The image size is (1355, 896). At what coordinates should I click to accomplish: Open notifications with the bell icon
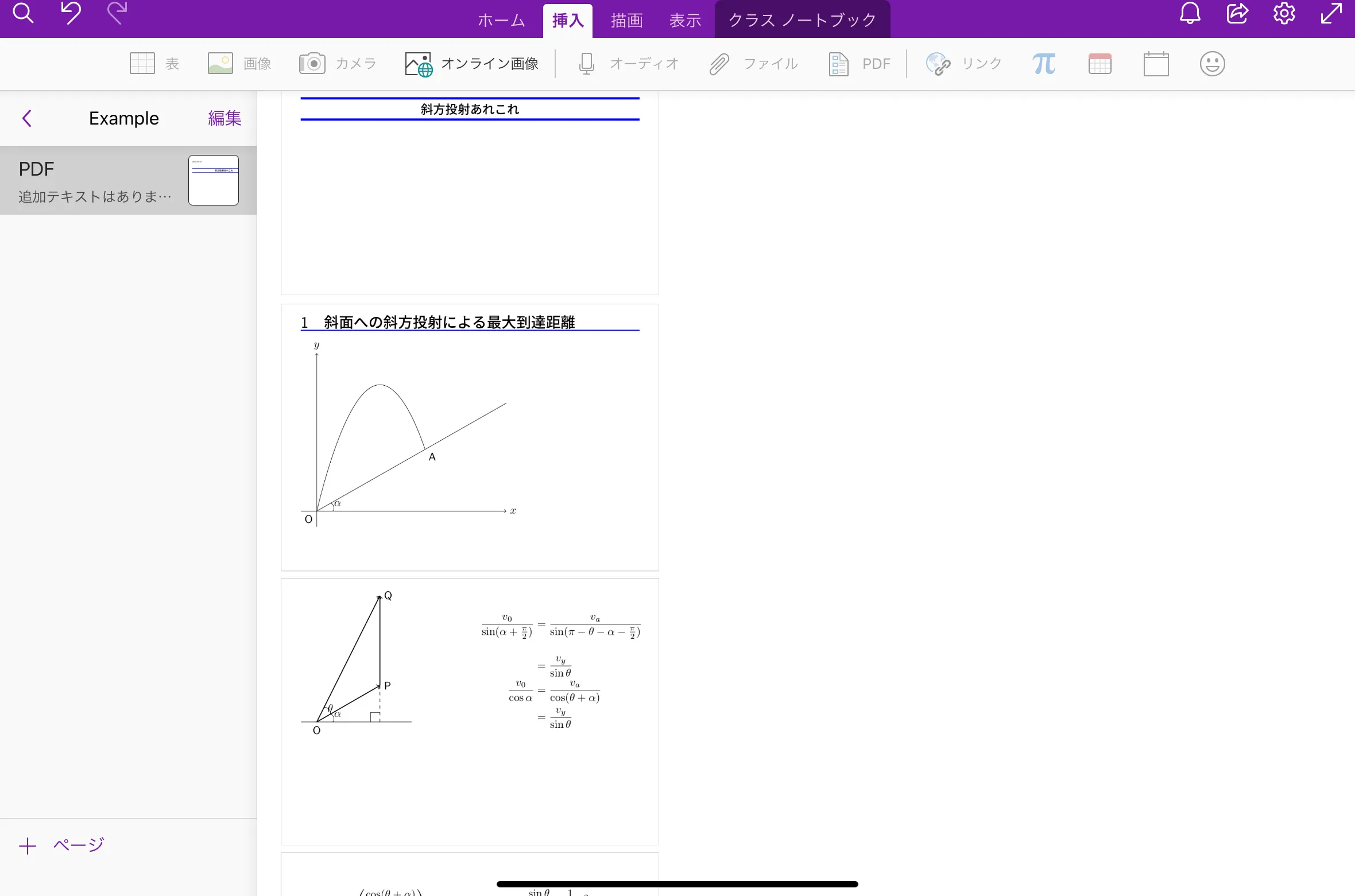click(1189, 13)
